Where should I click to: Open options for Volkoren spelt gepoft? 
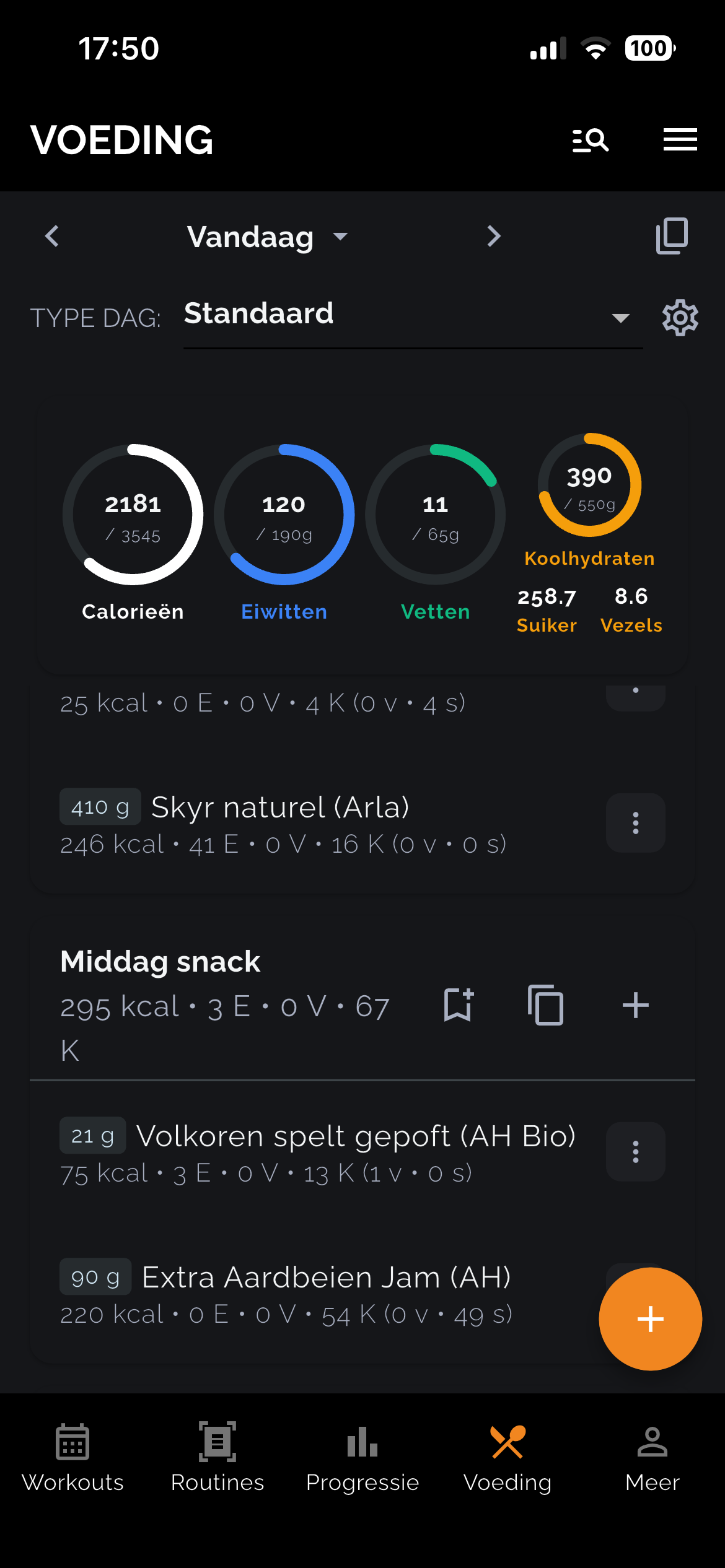pos(635,1152)
